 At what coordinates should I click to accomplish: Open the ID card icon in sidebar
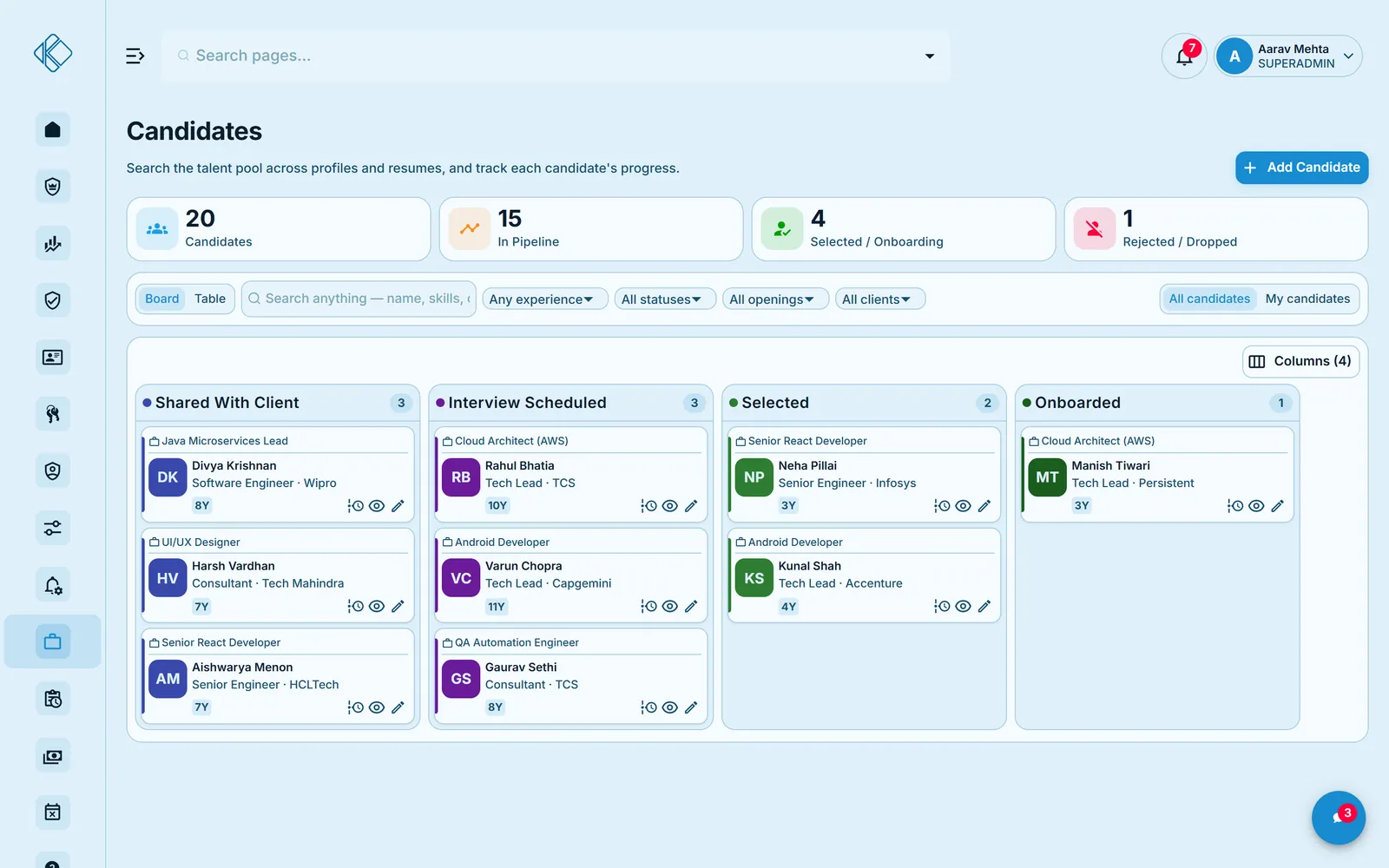click(53, 358)
